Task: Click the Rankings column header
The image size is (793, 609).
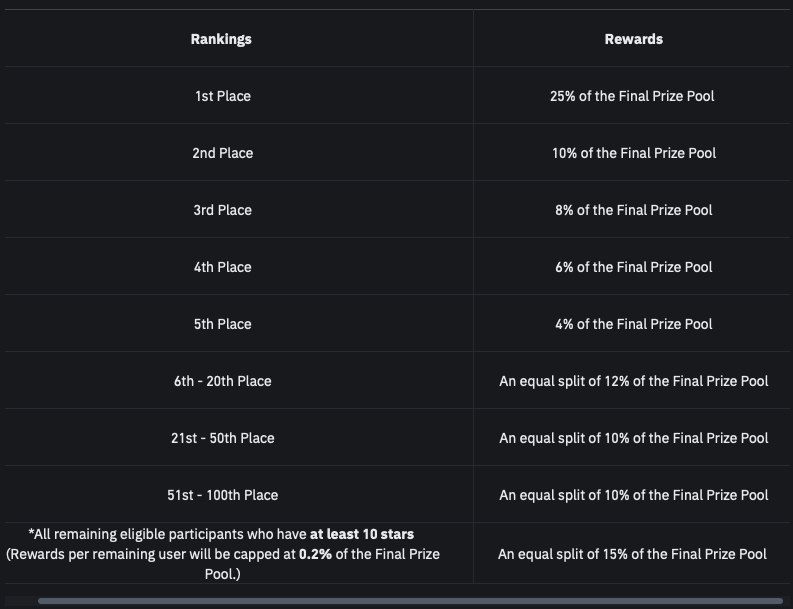Action: point(221,39)
